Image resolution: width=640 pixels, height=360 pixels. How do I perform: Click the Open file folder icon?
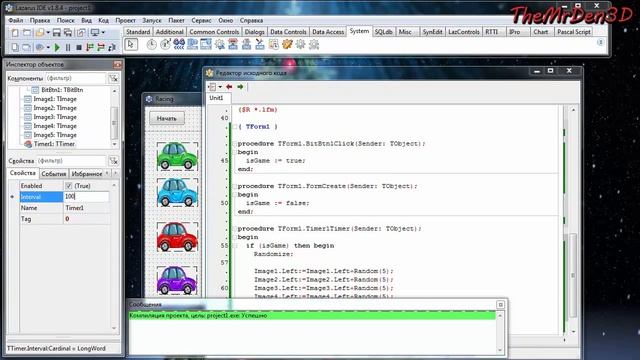pyautogui.click(x=40, y=32)
